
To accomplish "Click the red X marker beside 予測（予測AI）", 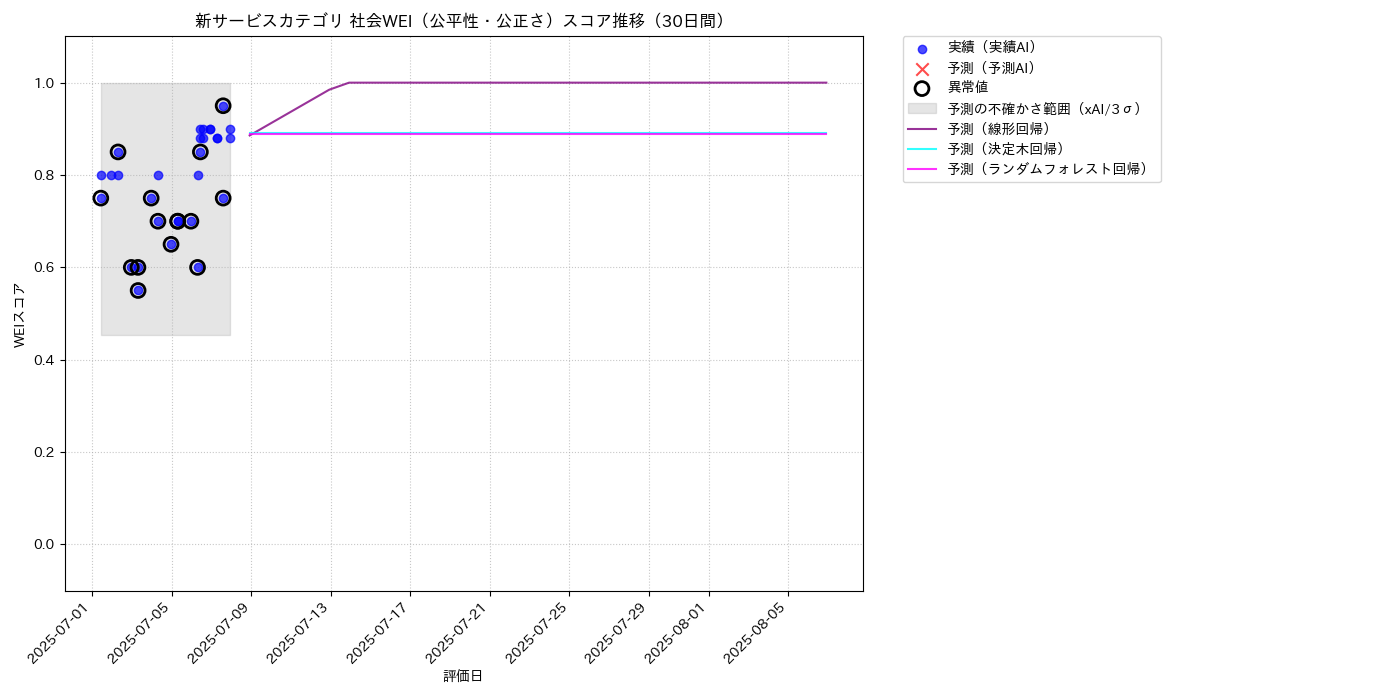I will point(922,69).
